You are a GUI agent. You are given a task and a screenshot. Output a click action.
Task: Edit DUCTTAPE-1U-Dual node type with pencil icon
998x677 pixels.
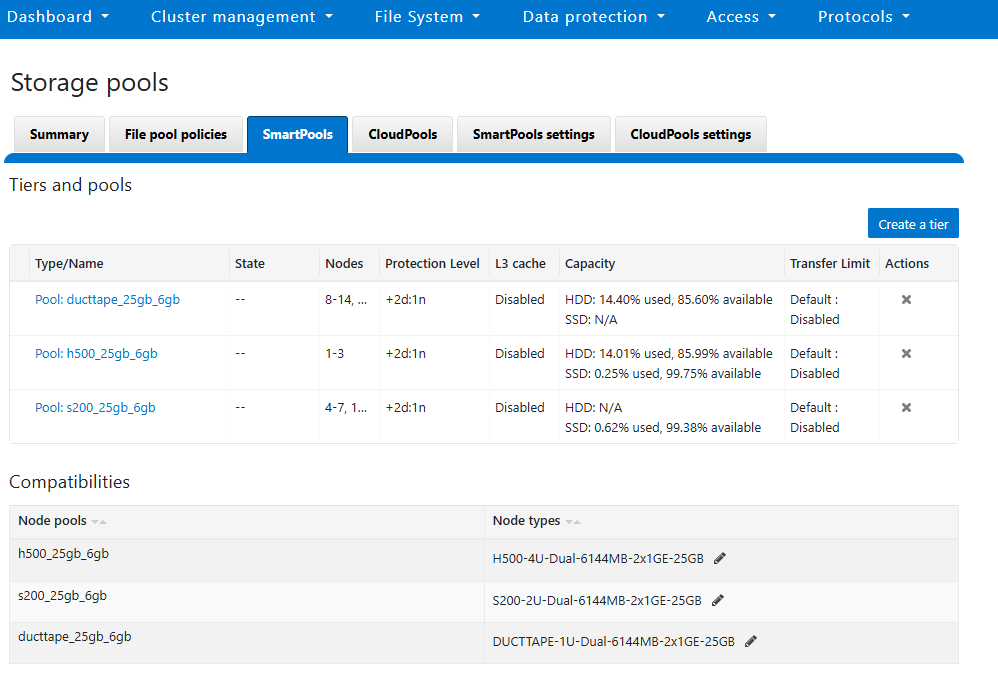coord(751,641)
